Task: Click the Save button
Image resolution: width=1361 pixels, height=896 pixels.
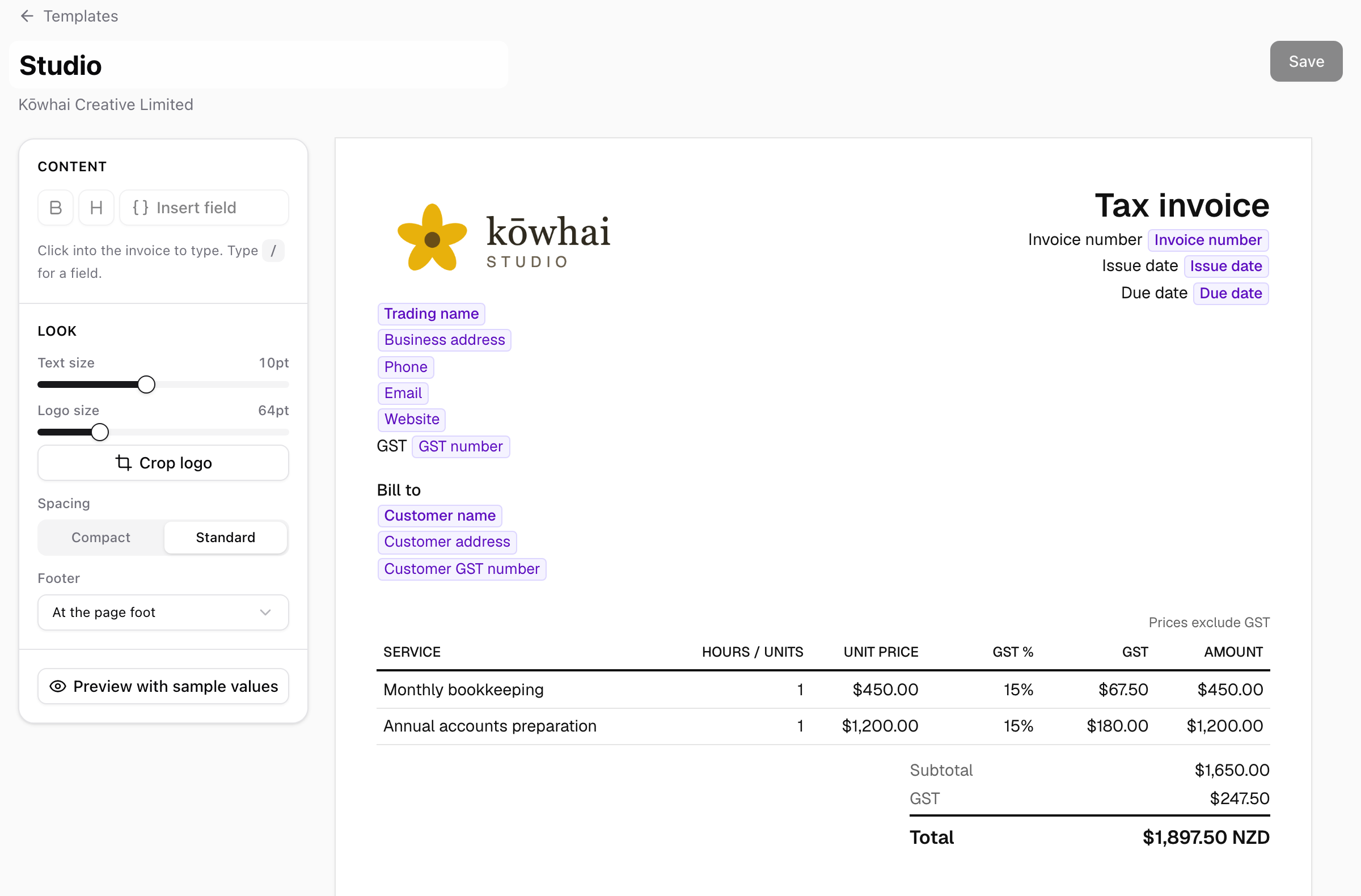Action: pos(1306,61)
